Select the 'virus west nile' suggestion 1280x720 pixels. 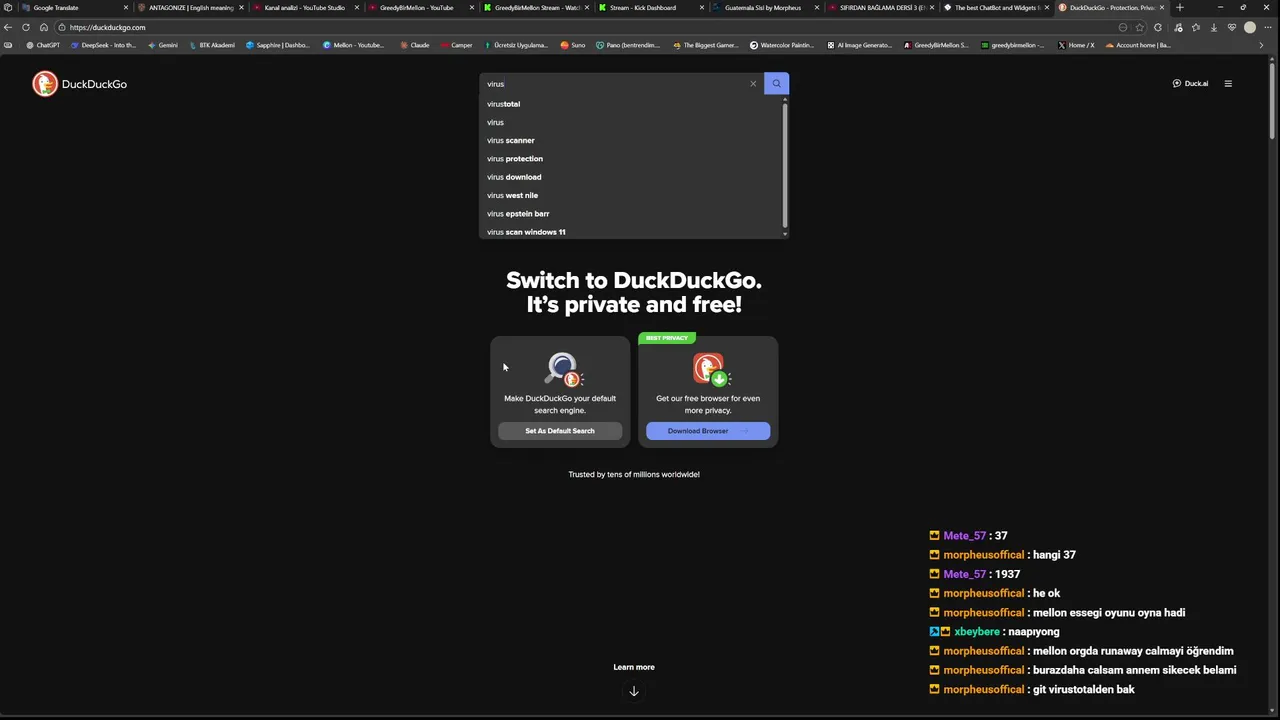(x=632, y=195)
